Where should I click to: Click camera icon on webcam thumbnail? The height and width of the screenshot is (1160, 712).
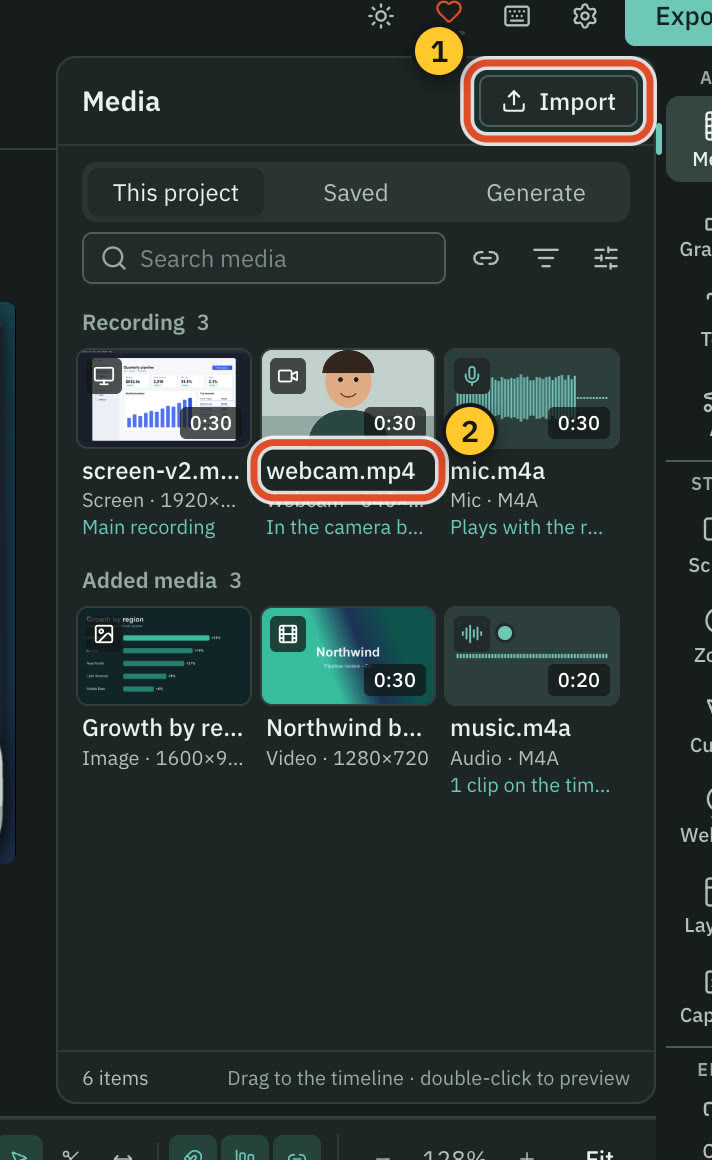(288, 376)
